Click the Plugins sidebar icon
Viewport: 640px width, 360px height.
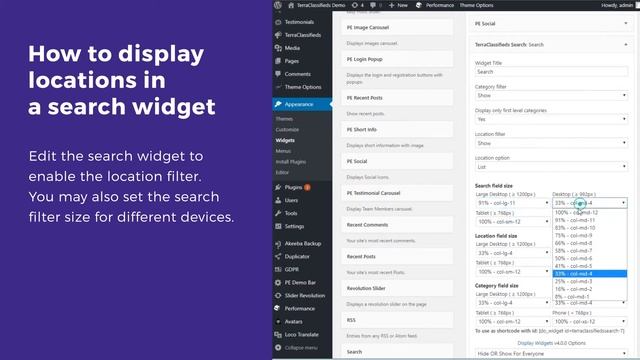(278, 187)
